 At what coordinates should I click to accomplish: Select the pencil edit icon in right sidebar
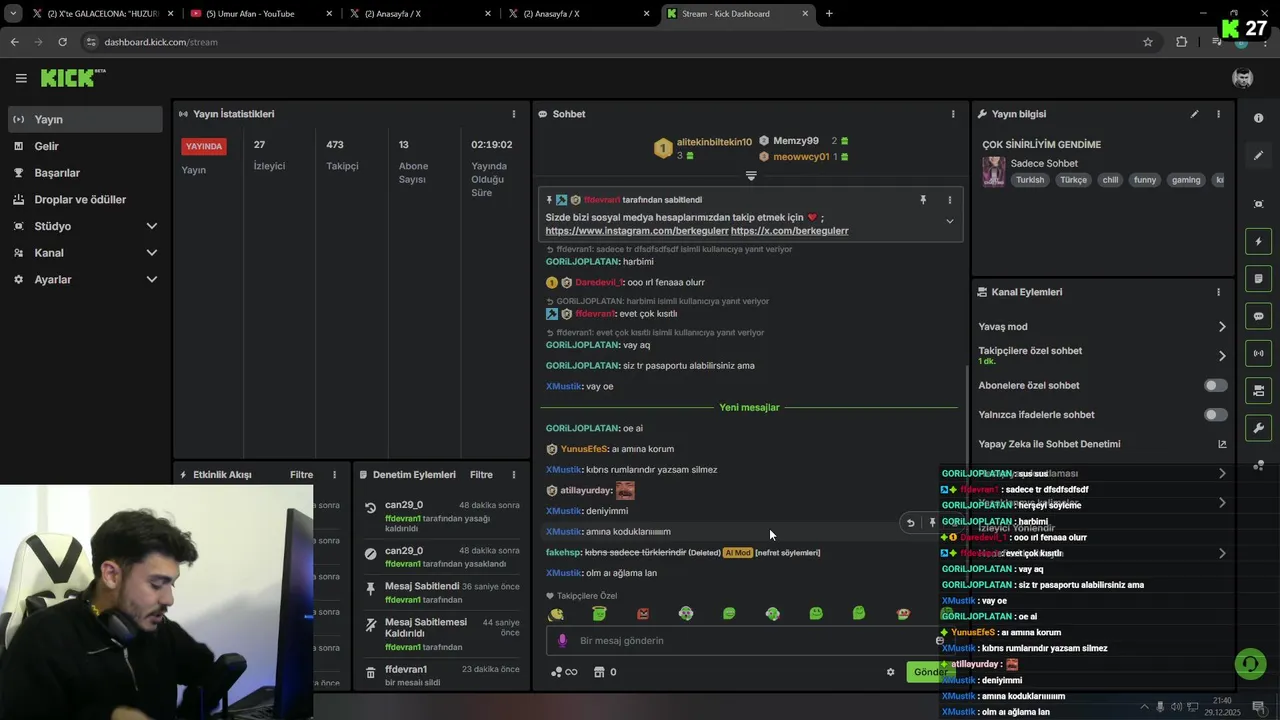(x=1258, y=156)
